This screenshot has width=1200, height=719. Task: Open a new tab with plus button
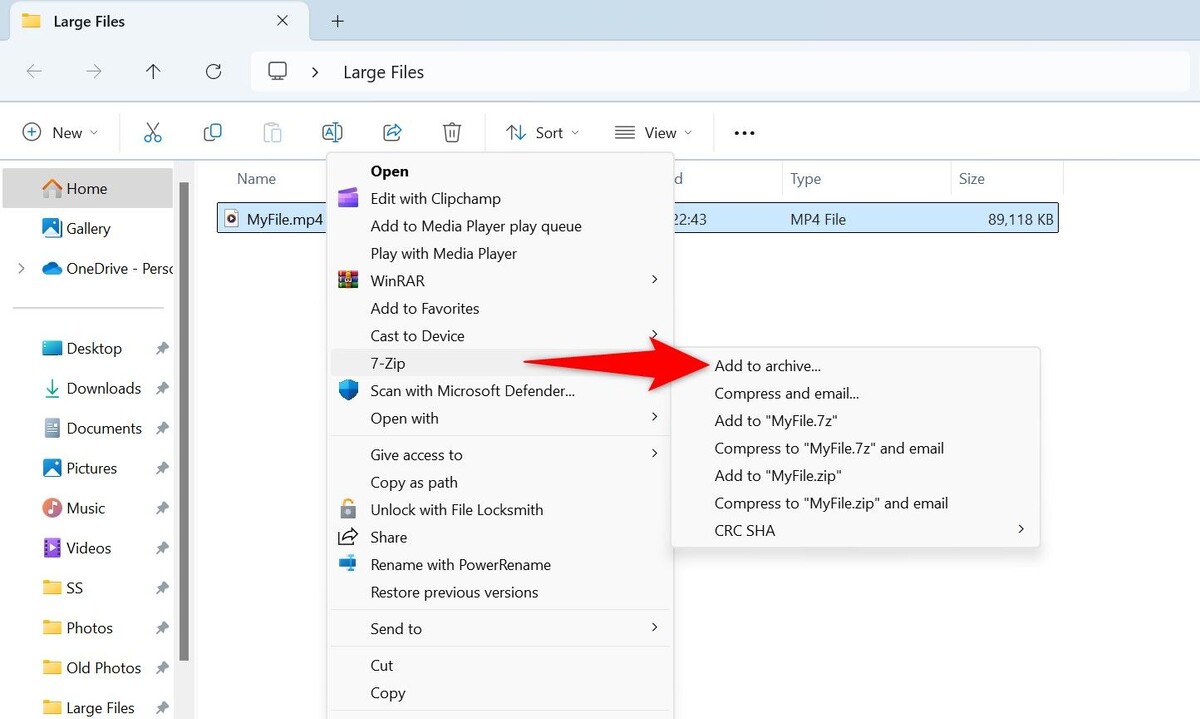[338, 20]
